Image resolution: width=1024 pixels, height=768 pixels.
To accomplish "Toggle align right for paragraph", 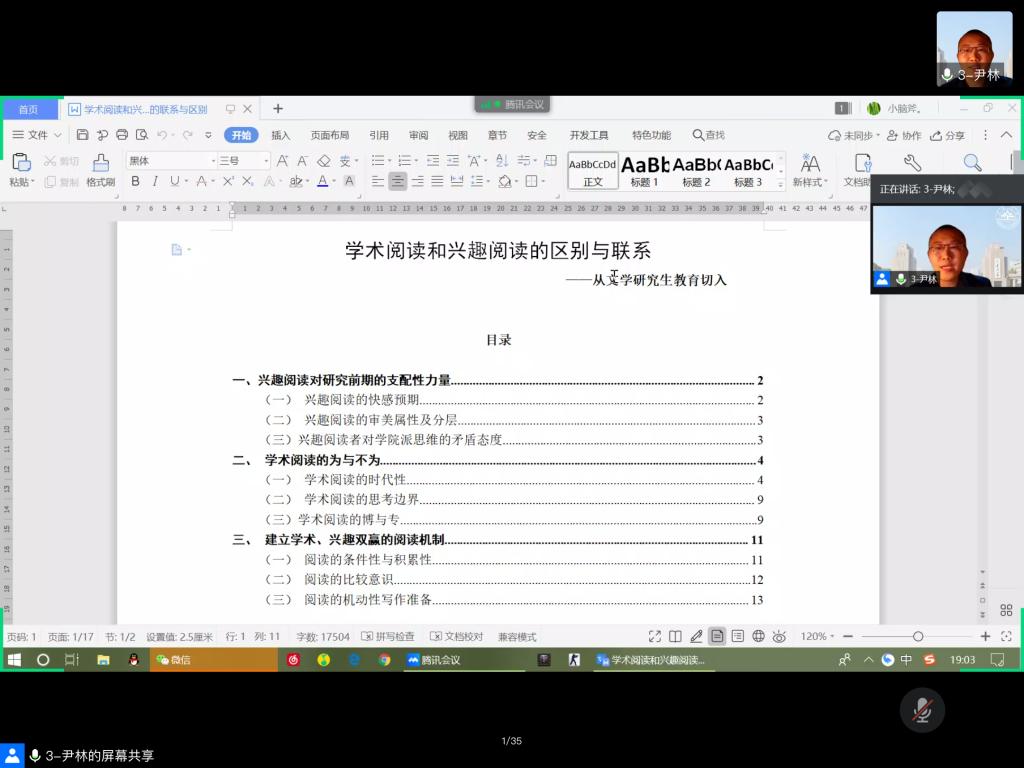I will click(x=417, y=181).
